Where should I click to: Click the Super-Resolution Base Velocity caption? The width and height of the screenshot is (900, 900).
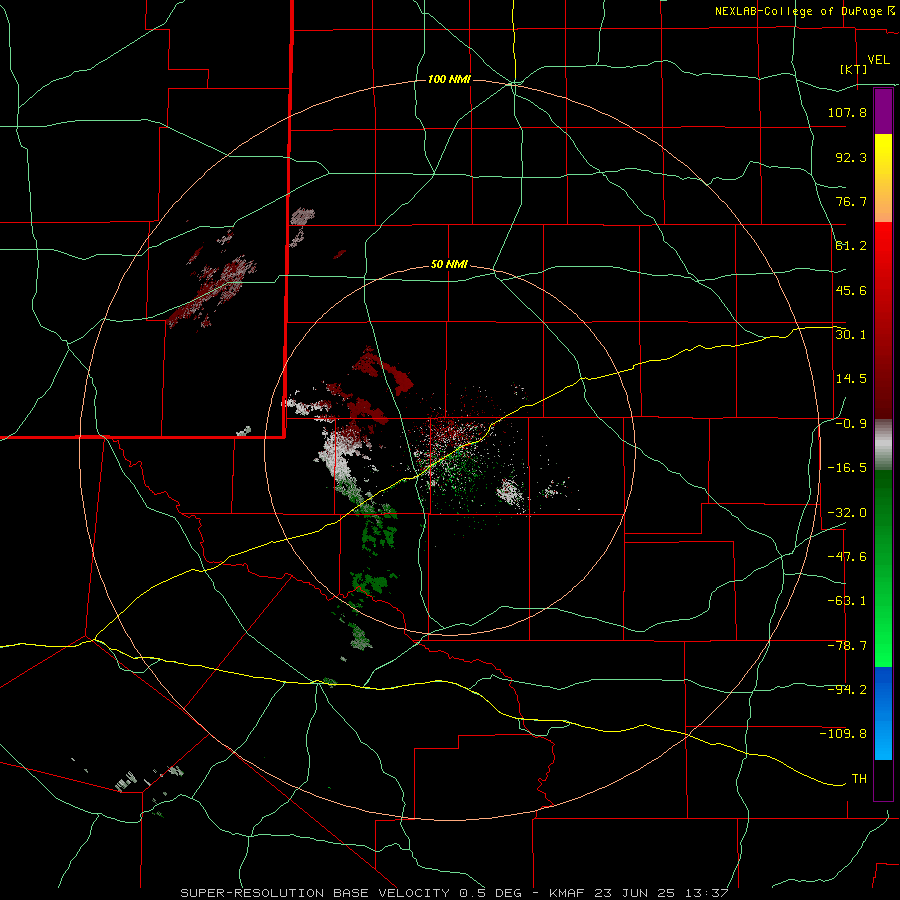[x=455, y=893]
